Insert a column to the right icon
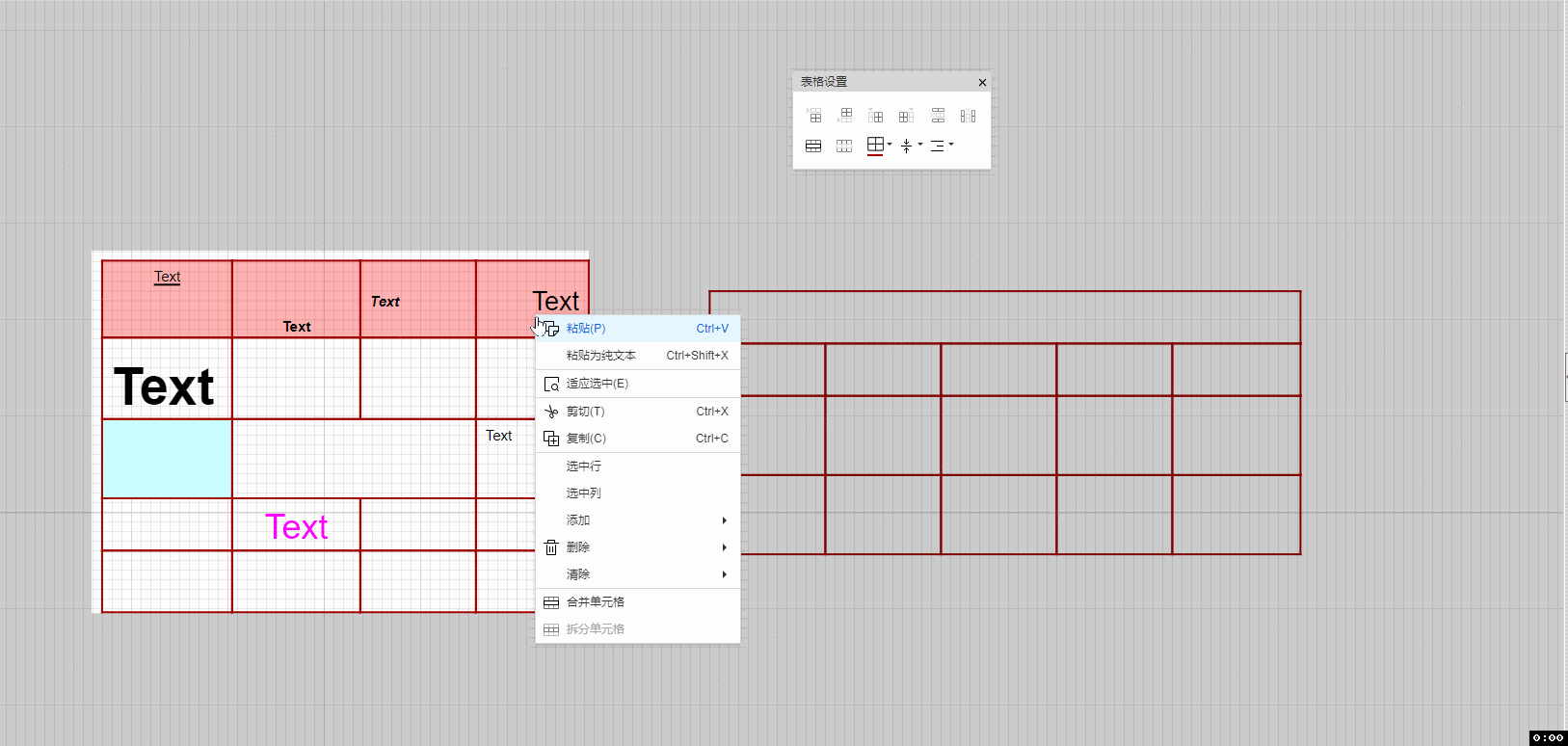The width and height of the screenshot is (1568, 746). tap(906, 116)
